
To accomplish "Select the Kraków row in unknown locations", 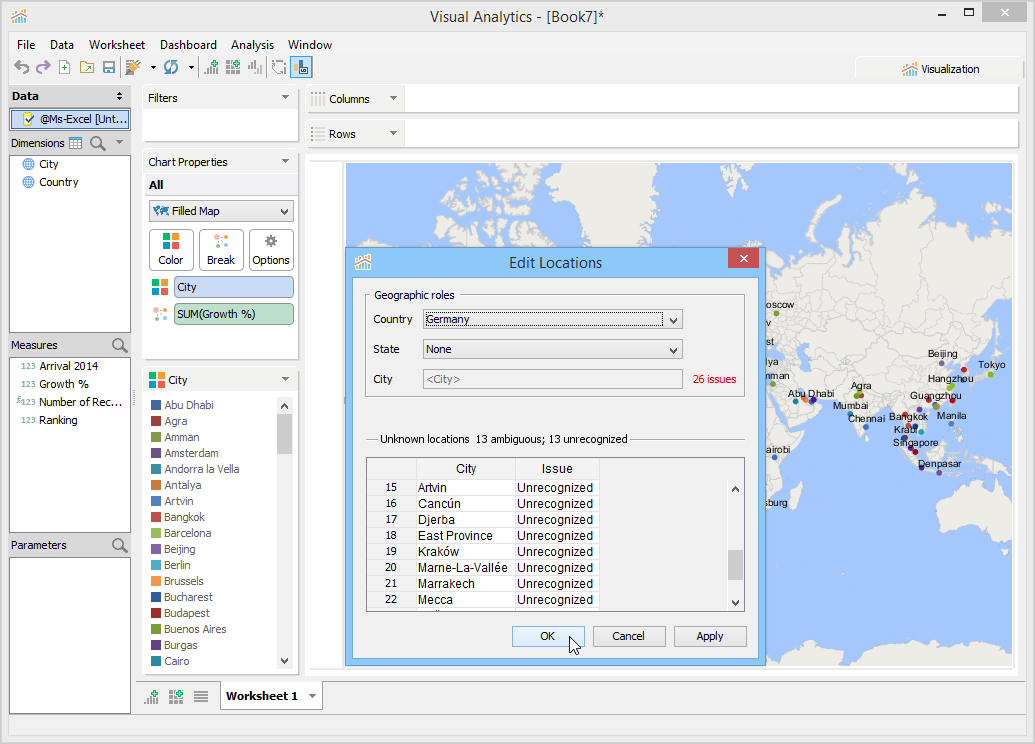I will point(438,552).
